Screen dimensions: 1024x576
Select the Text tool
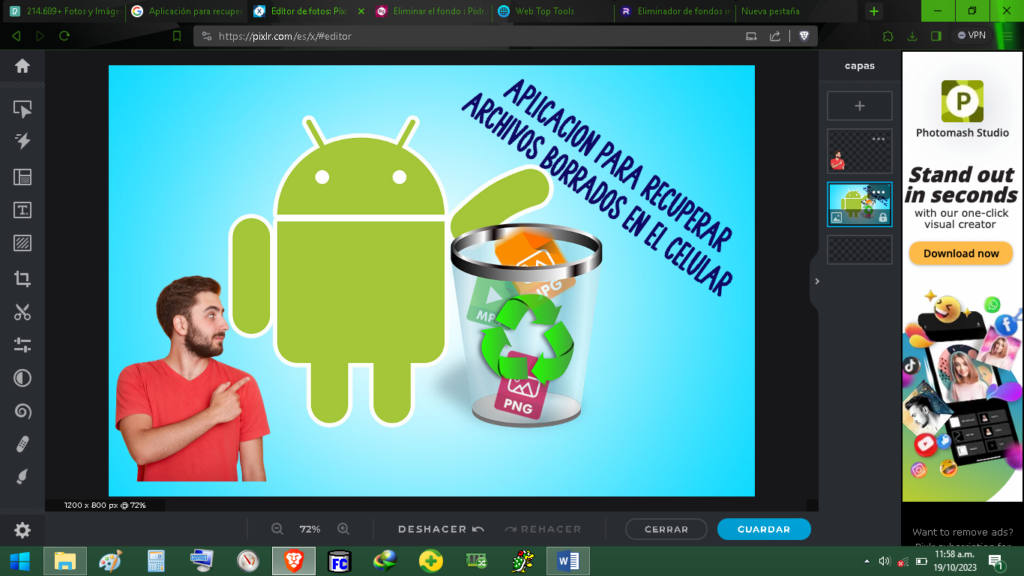[x=22, y=210]
